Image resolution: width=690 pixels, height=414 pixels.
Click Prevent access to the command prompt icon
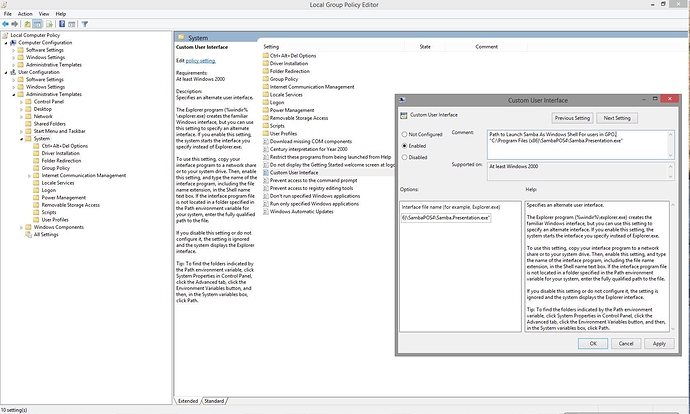(x=266, y=180)
